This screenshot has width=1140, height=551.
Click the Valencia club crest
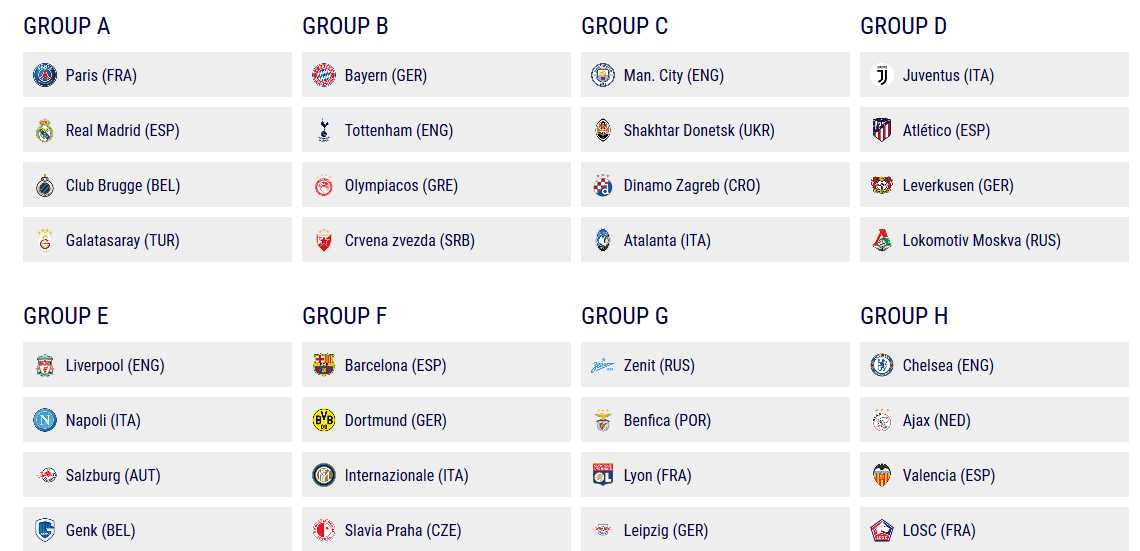pos(881,475)
